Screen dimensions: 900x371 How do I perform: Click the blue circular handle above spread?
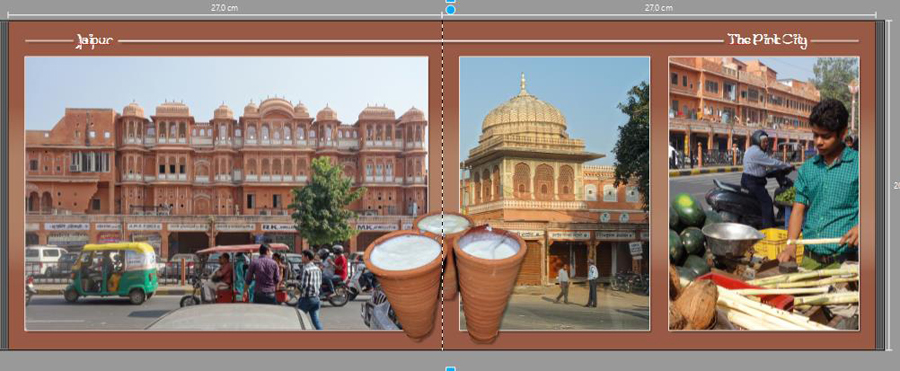451,10
